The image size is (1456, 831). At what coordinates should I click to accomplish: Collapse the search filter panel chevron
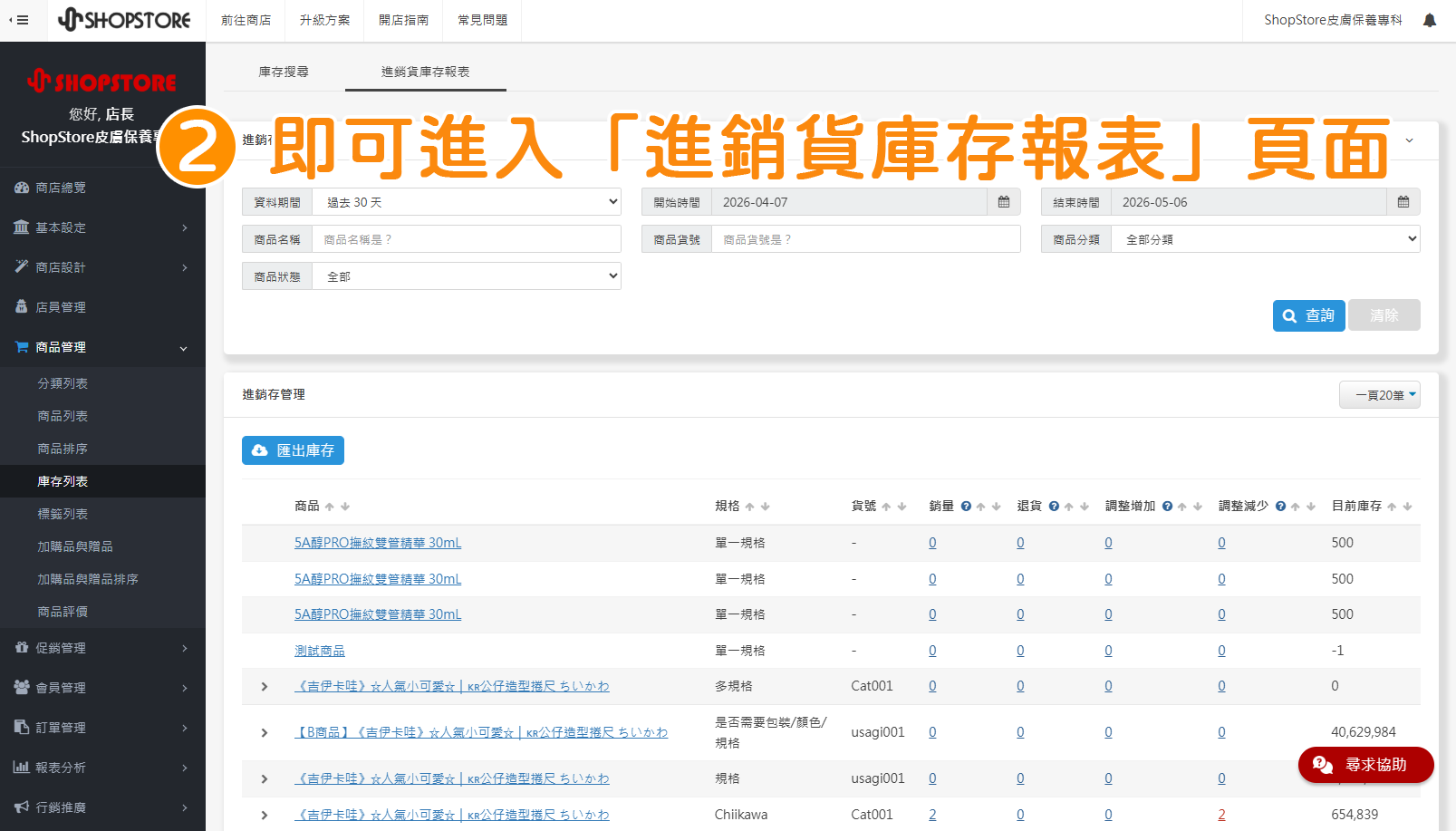coord(1409,140)
